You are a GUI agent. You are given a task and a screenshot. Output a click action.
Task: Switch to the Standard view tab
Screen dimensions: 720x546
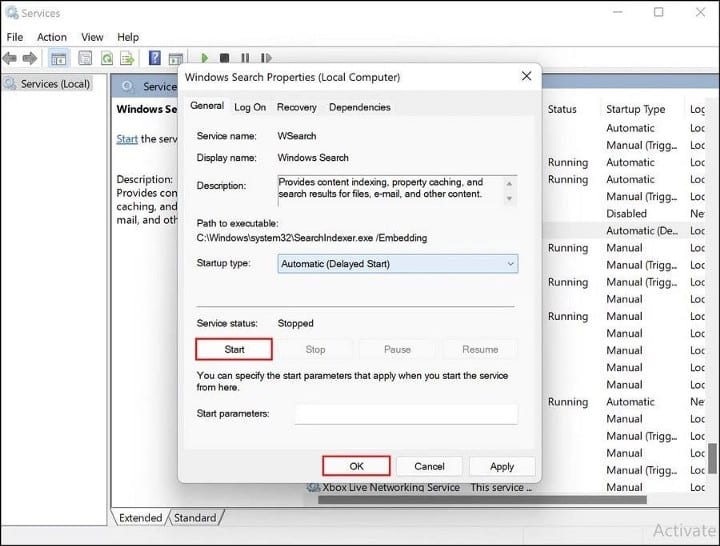(195, 518)
